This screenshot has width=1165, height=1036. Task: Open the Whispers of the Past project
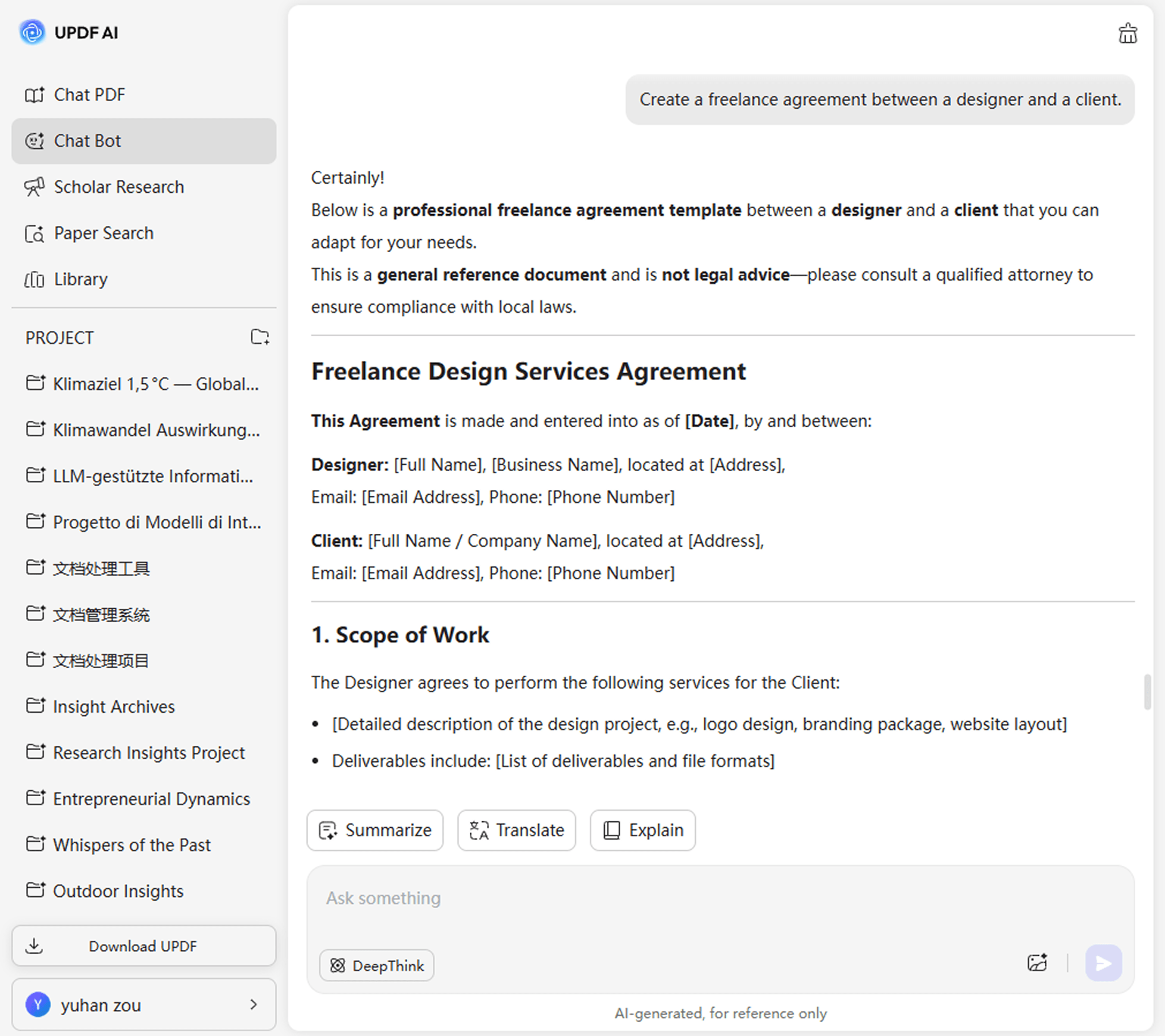[131, 845]
